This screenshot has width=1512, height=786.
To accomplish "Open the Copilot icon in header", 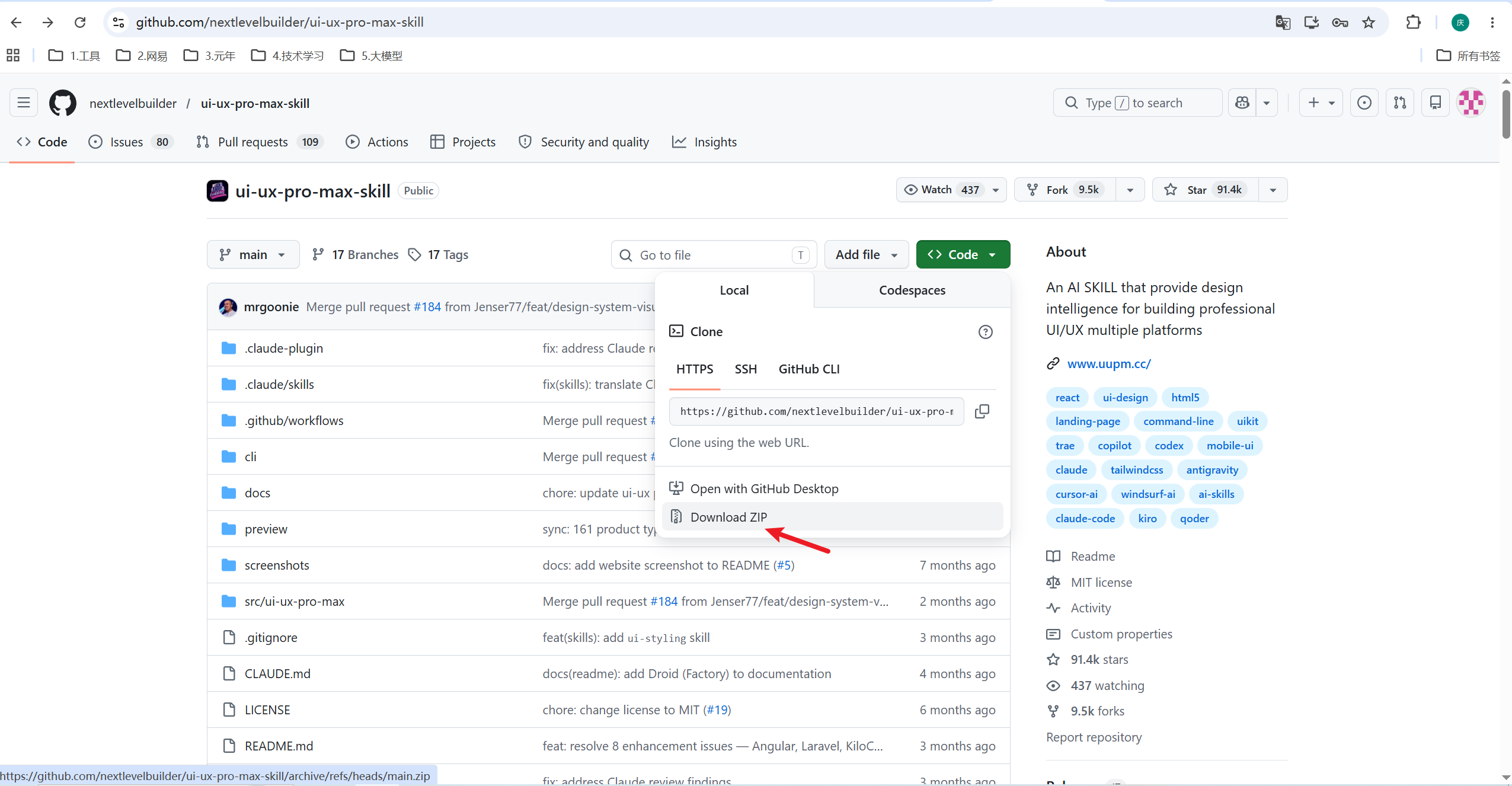I will point(1242,103).
